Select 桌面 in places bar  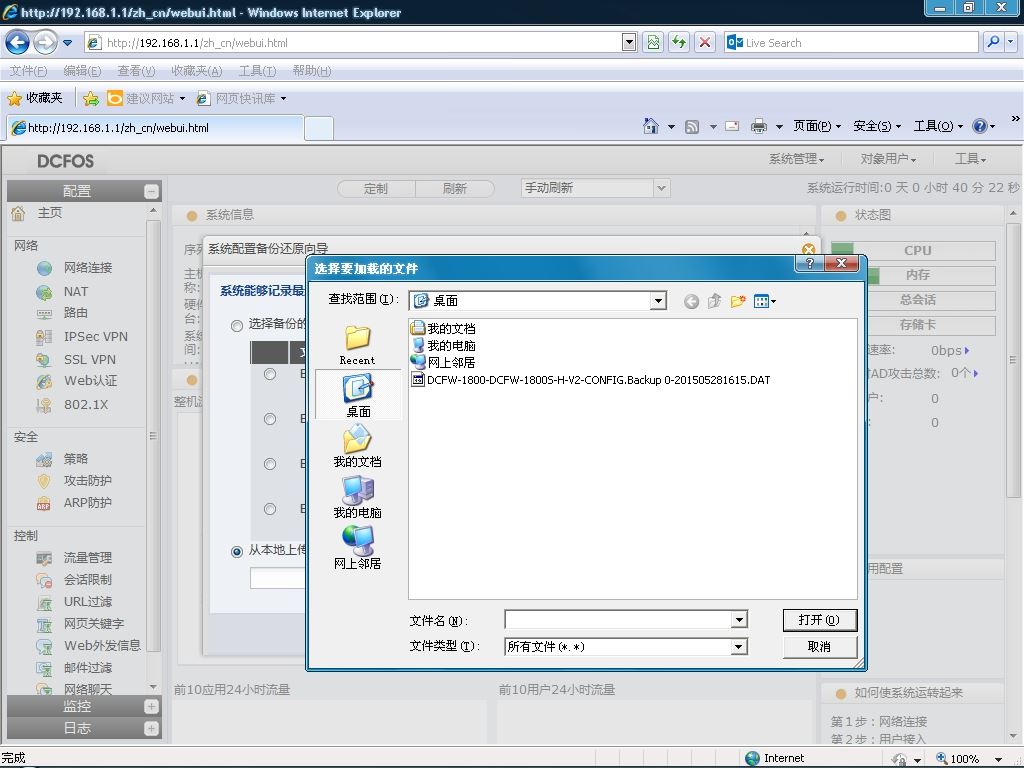pos(358,394)
